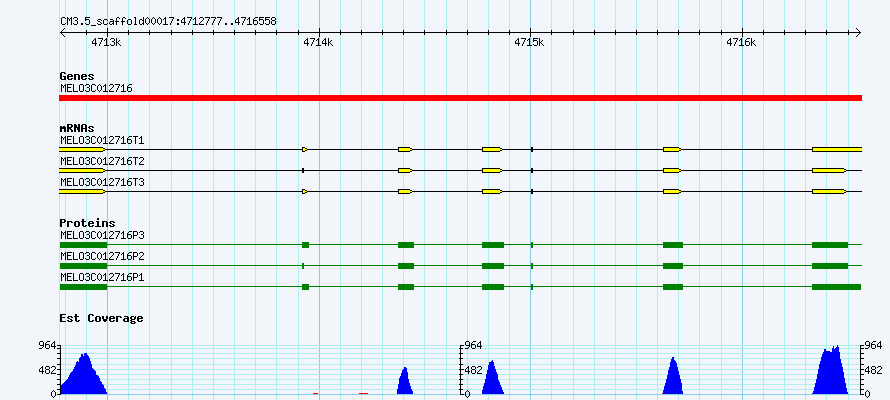Click the right arrowhead of the ruler

click(x=858, y=32)
